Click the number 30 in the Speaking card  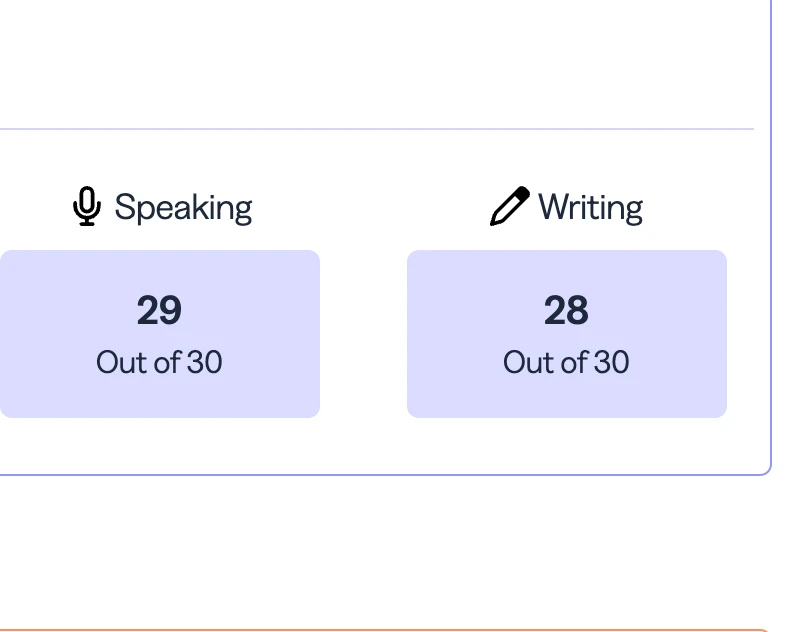[204, 362]
